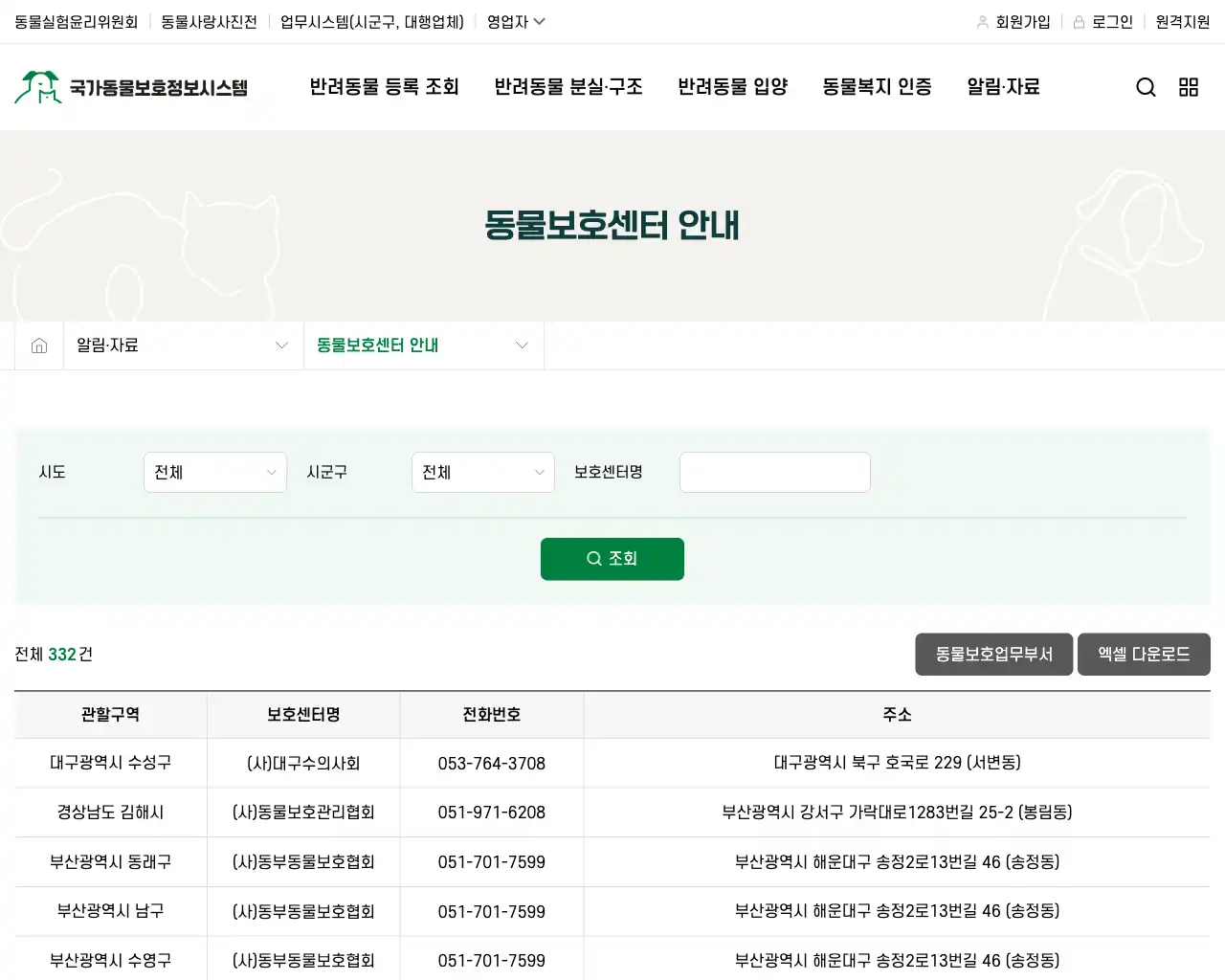Open the 업무시스템(시군구, 대행업체) link
The height and width of the screenshot is (980, 1225).
[372, 22]
